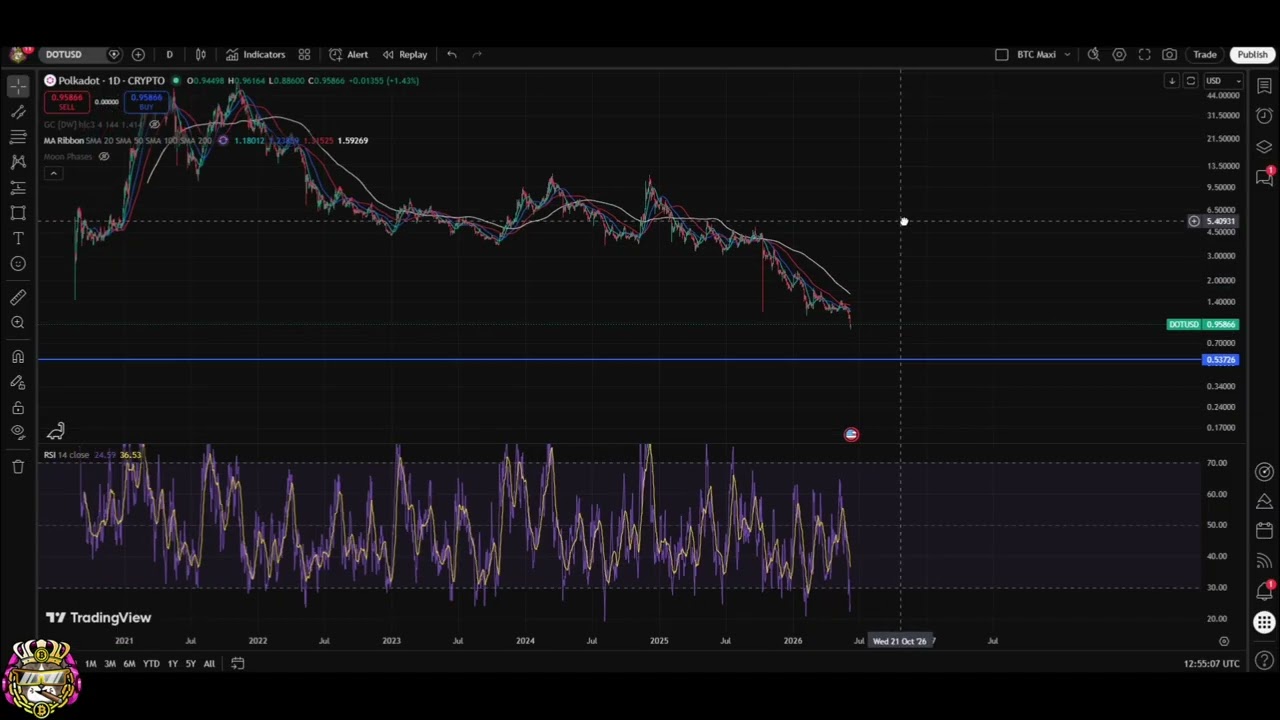The image size is (1280, 720).
Task: Toggle visibility of Moon Phases indicator
Action: tap(103, 156)
